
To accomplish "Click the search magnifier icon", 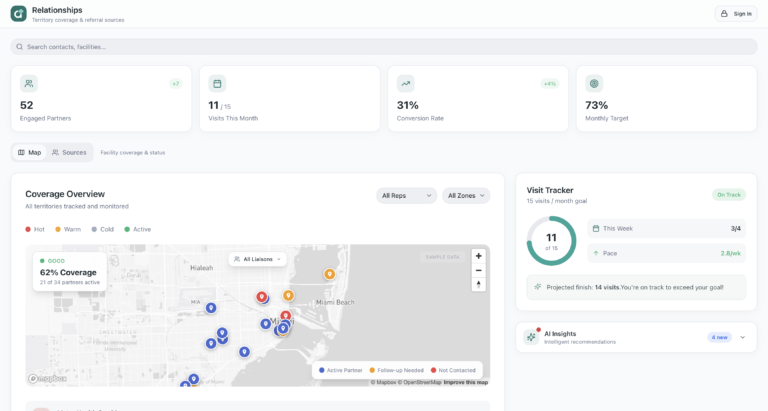I will point(20,47).
